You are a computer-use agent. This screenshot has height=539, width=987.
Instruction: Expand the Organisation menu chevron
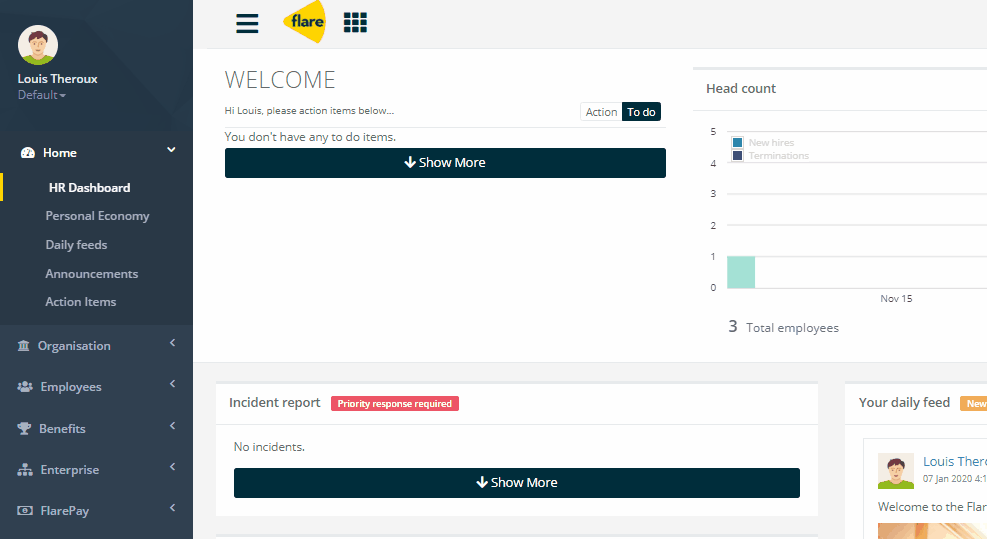click(172, 343)
